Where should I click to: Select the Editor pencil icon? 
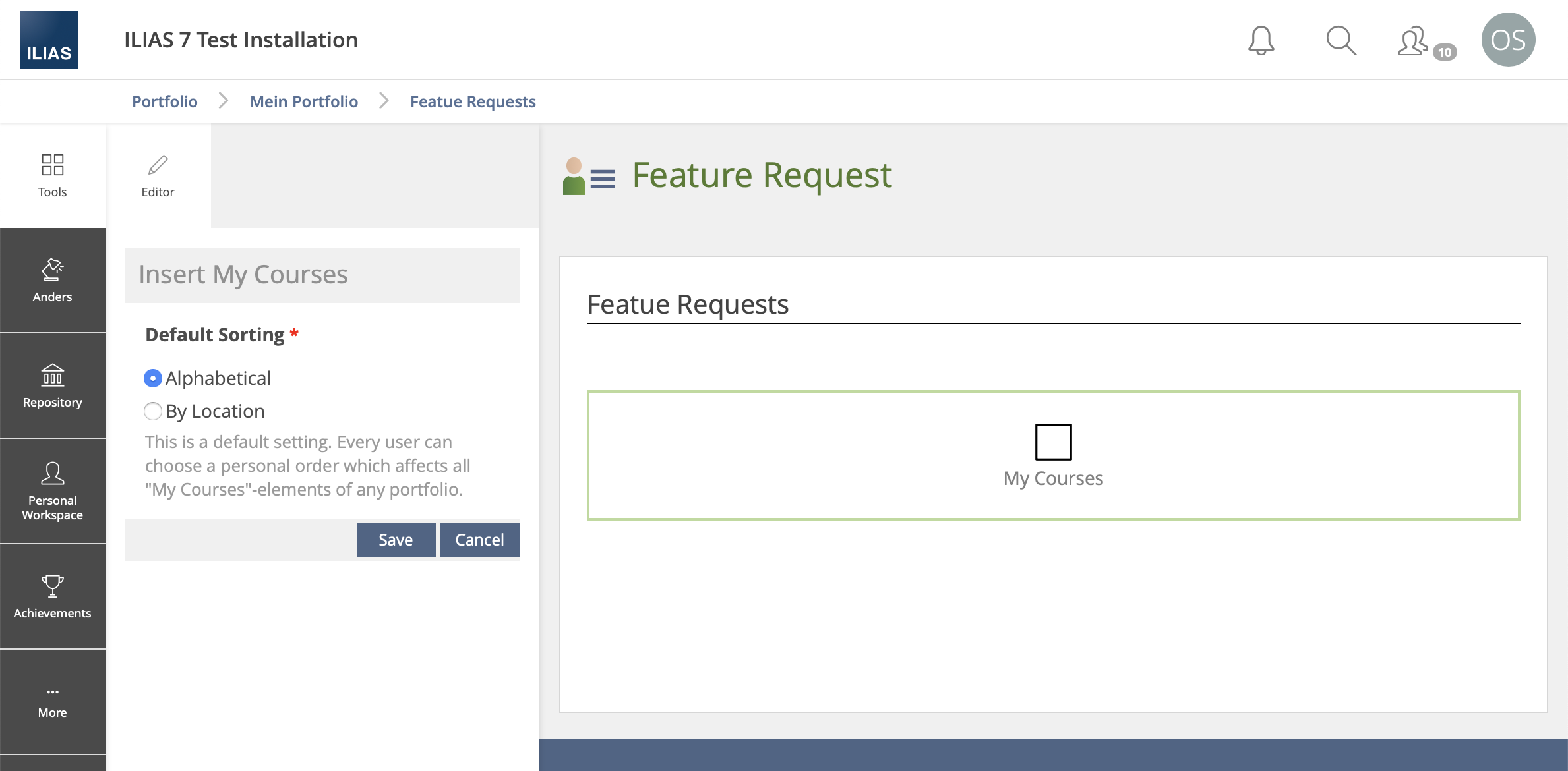click(x=158, y=175)
